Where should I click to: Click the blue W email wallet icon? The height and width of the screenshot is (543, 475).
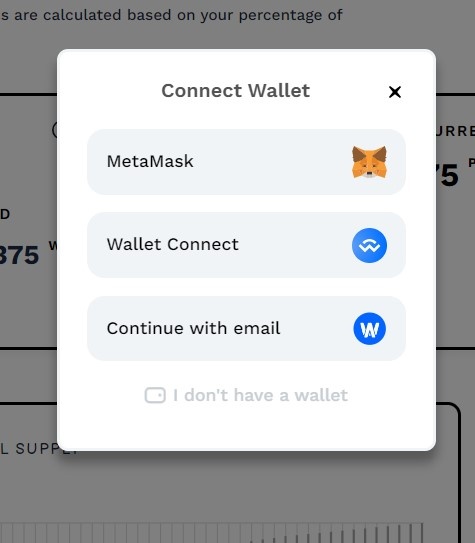coord(369,329)
